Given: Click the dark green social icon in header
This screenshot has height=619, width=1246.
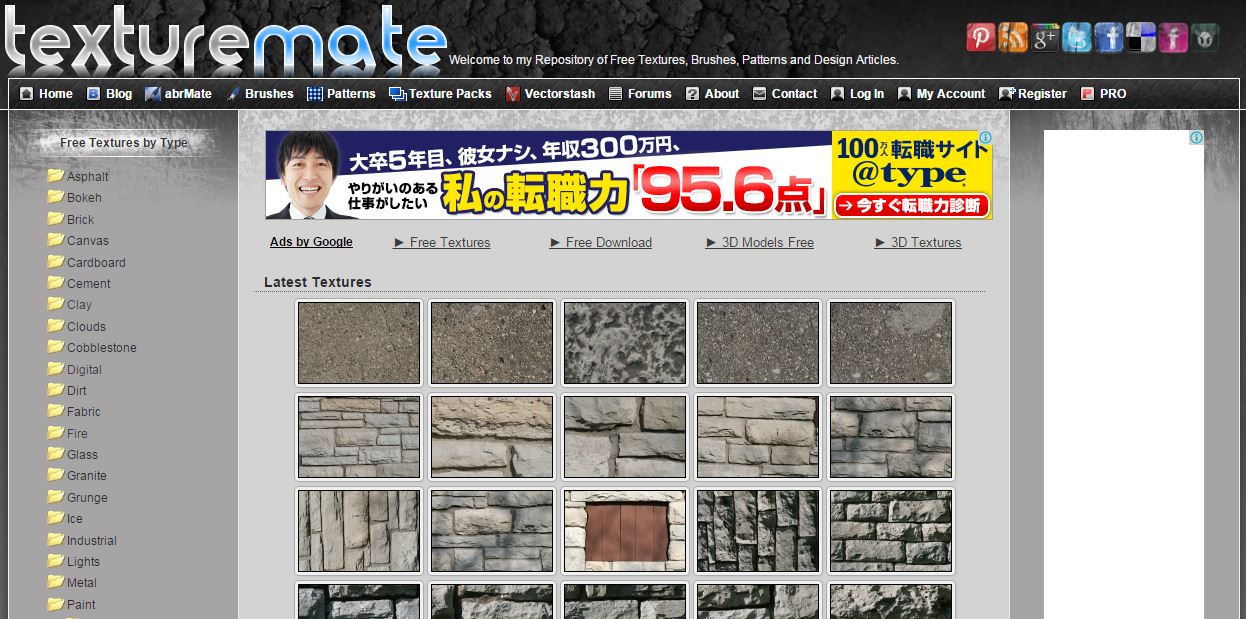Looking at the screenshot, I should pos(1205,37).
